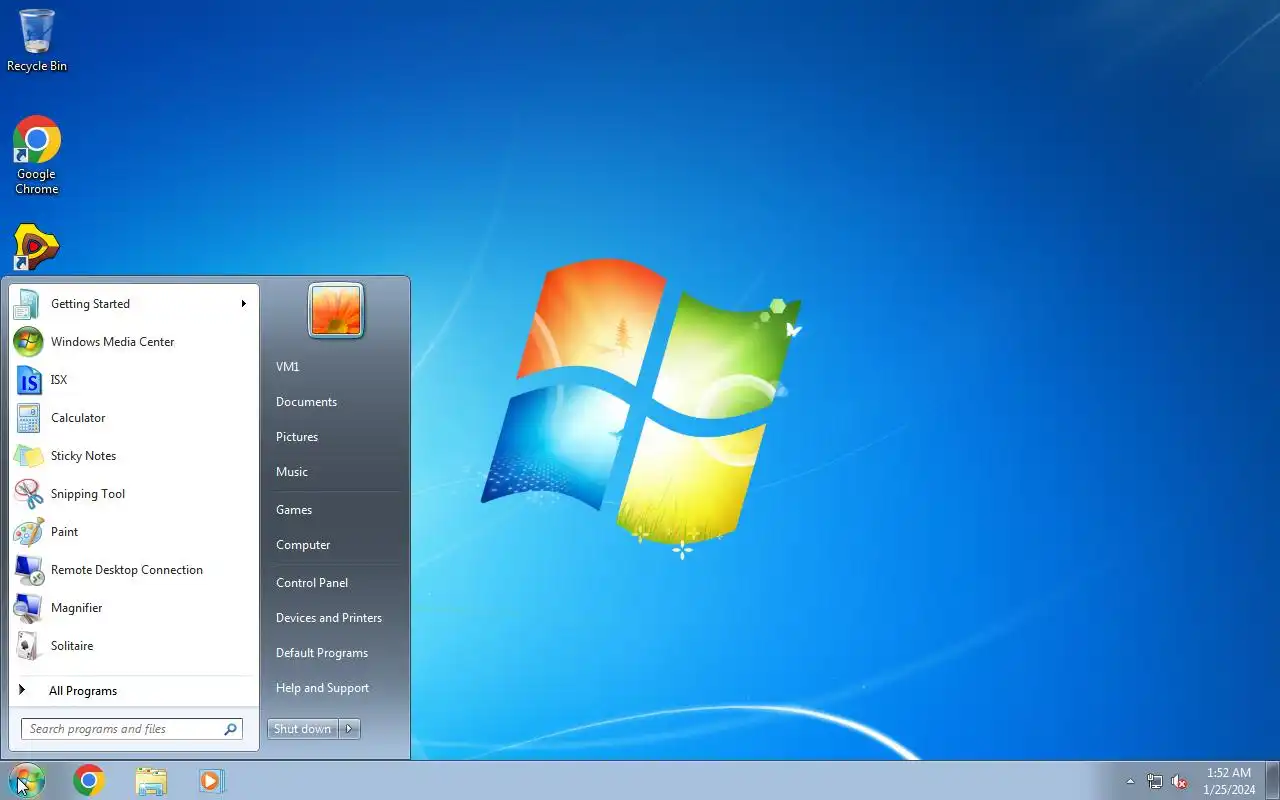
Task: Click the network tray icon
Action: (x=1155, y=781)
